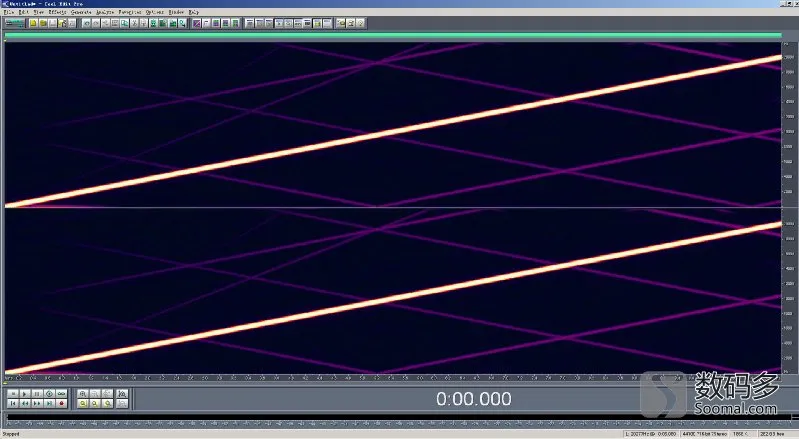Pause playback in the transport panel
Viewport: 799px width, 439px height.
37,394
